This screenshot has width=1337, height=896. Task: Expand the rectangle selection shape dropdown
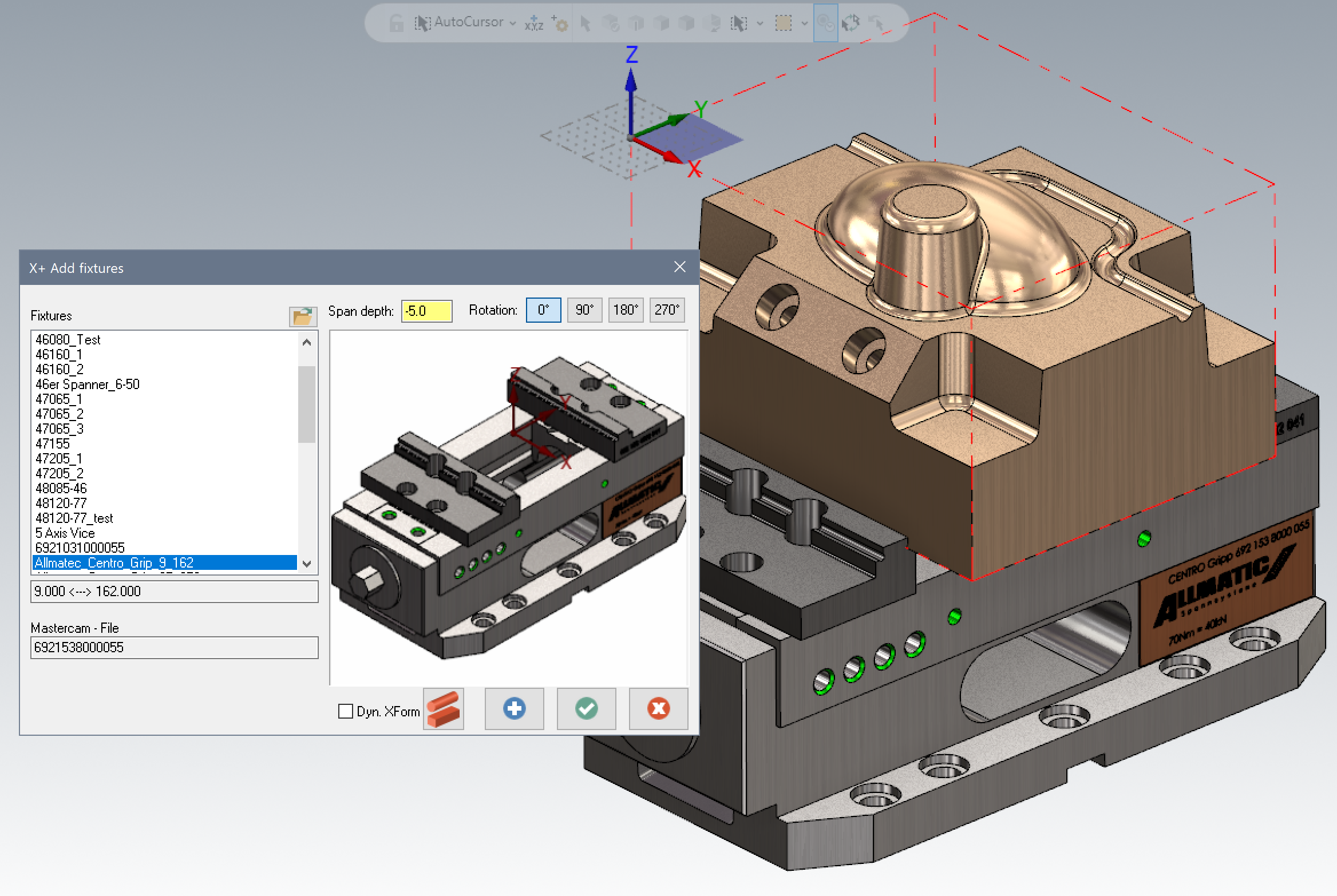pos(804,23)
